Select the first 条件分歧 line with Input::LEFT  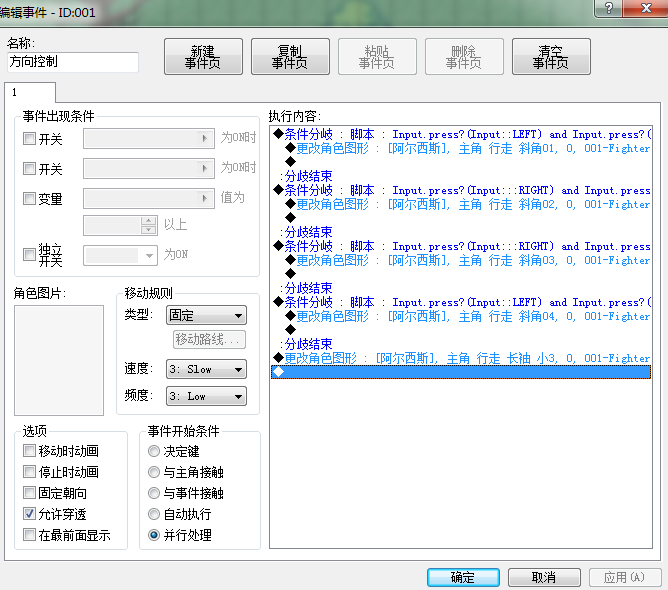pyautogui.click(x=461, y=134)
